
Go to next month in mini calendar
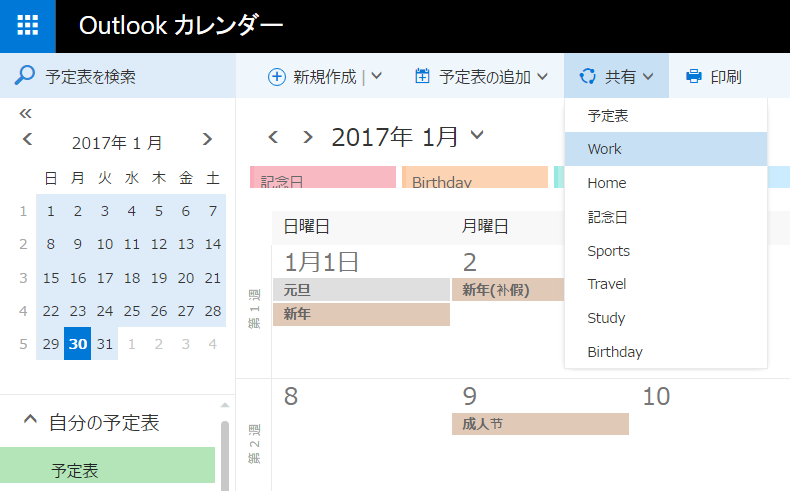[207, 139]
